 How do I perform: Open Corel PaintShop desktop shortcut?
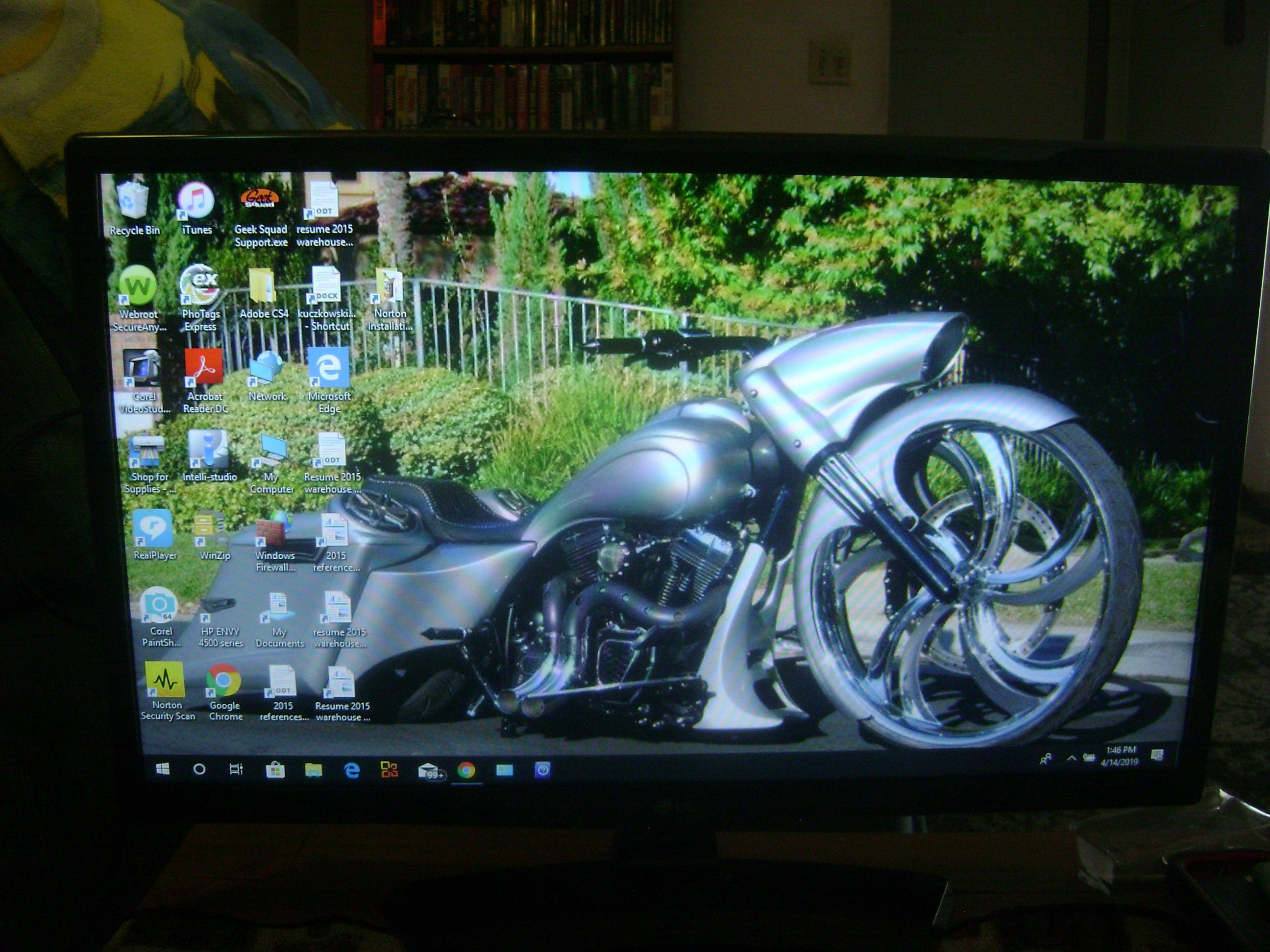(158, 605)
